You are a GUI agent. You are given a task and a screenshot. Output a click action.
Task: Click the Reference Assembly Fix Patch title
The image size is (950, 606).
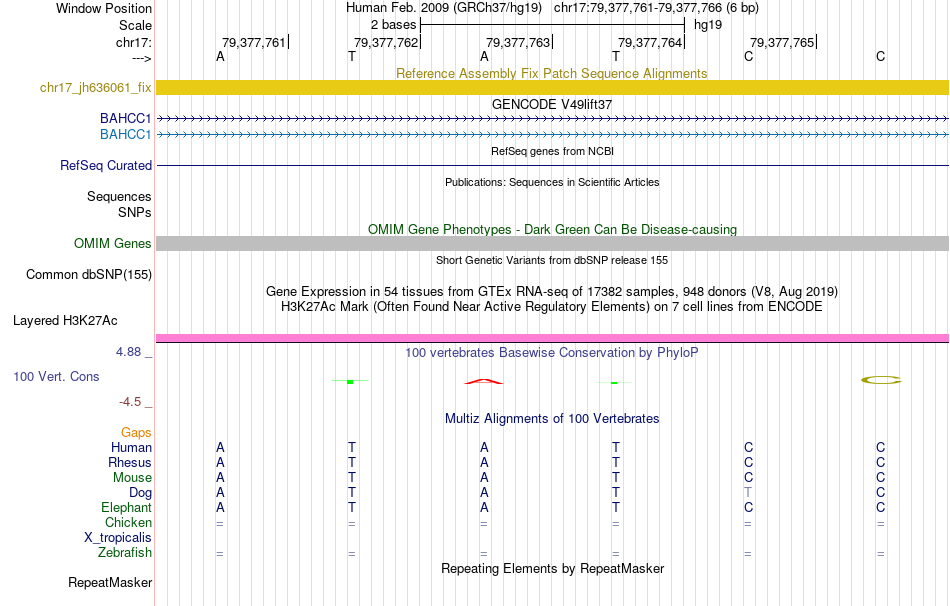552,73
